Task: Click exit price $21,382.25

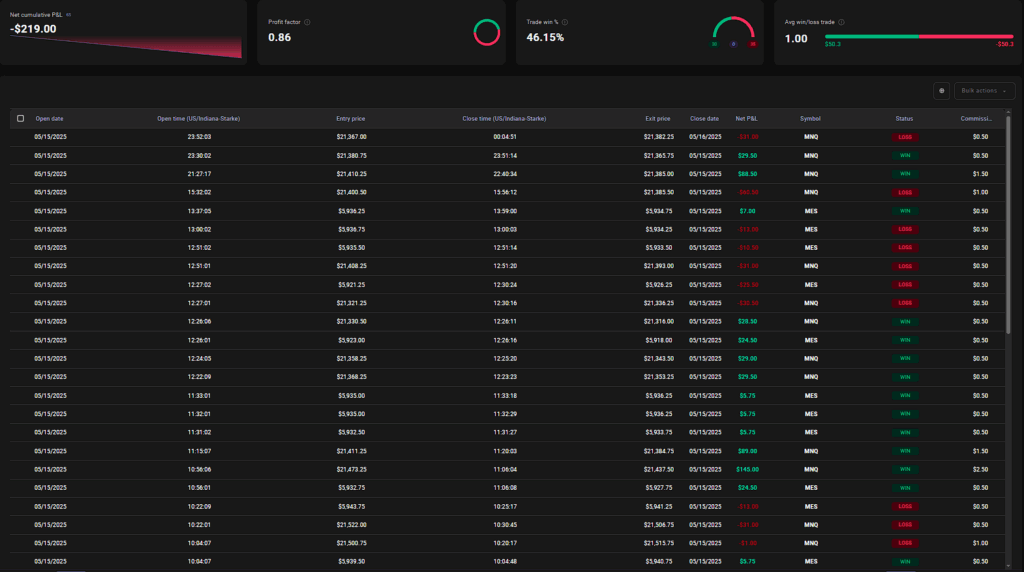Action: pos(658,137)
